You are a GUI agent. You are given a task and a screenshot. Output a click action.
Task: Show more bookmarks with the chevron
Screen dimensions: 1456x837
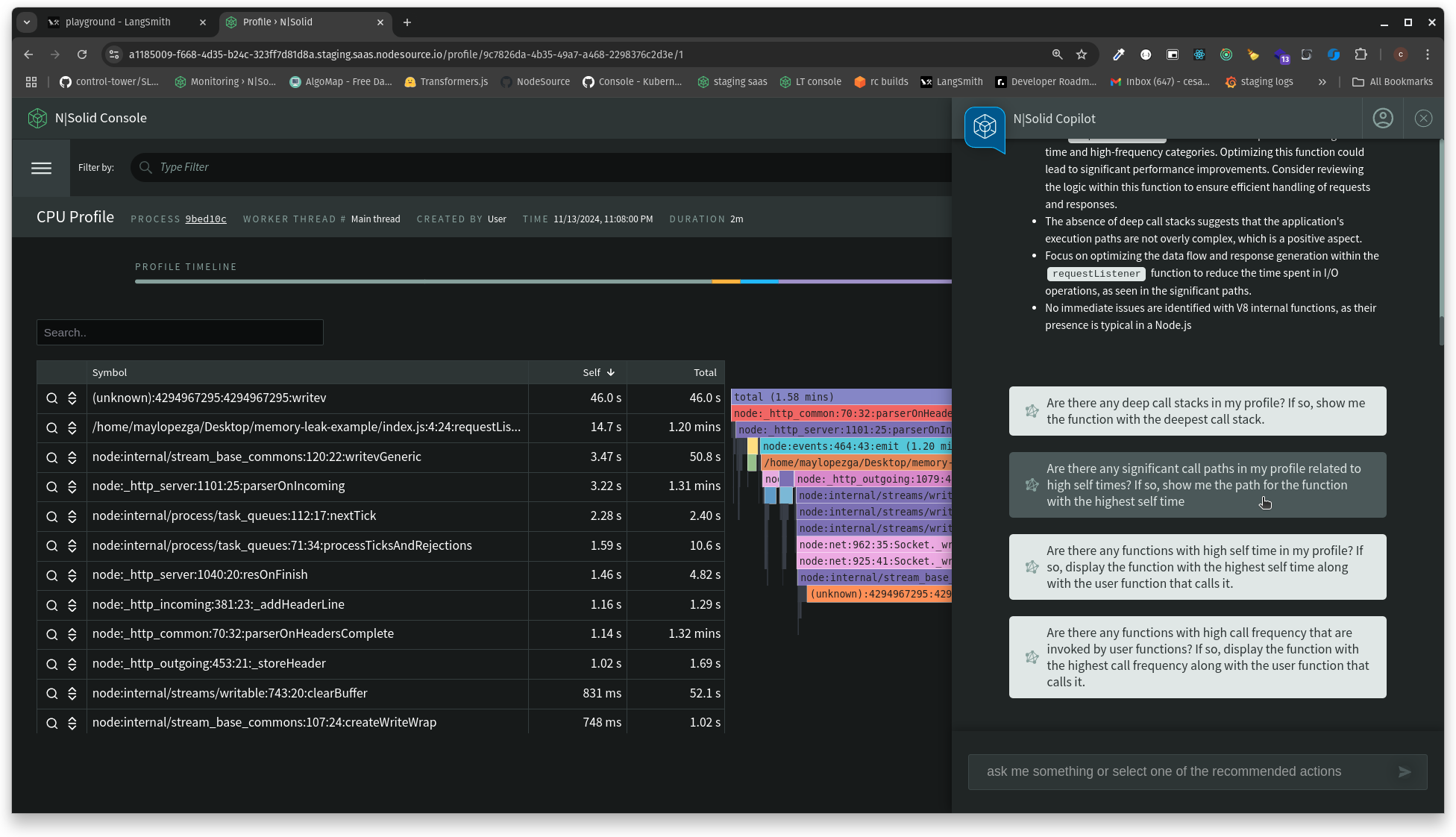pos(1322,82)
